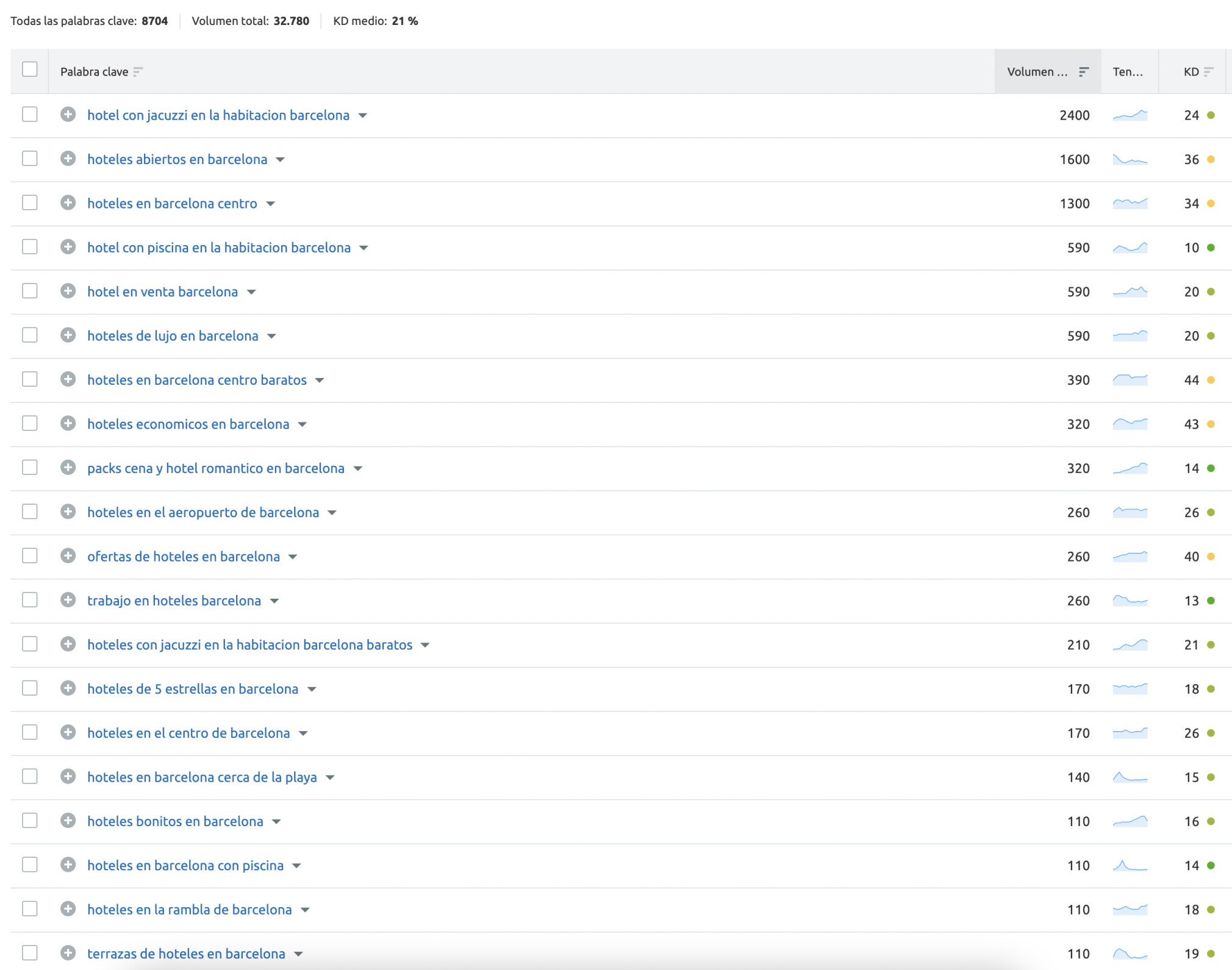The image size is (1232, 970).
Task: Expand arrow beside 'hoteles en el aeropuerto de barcelona'
Action: [x=332, y=513]
